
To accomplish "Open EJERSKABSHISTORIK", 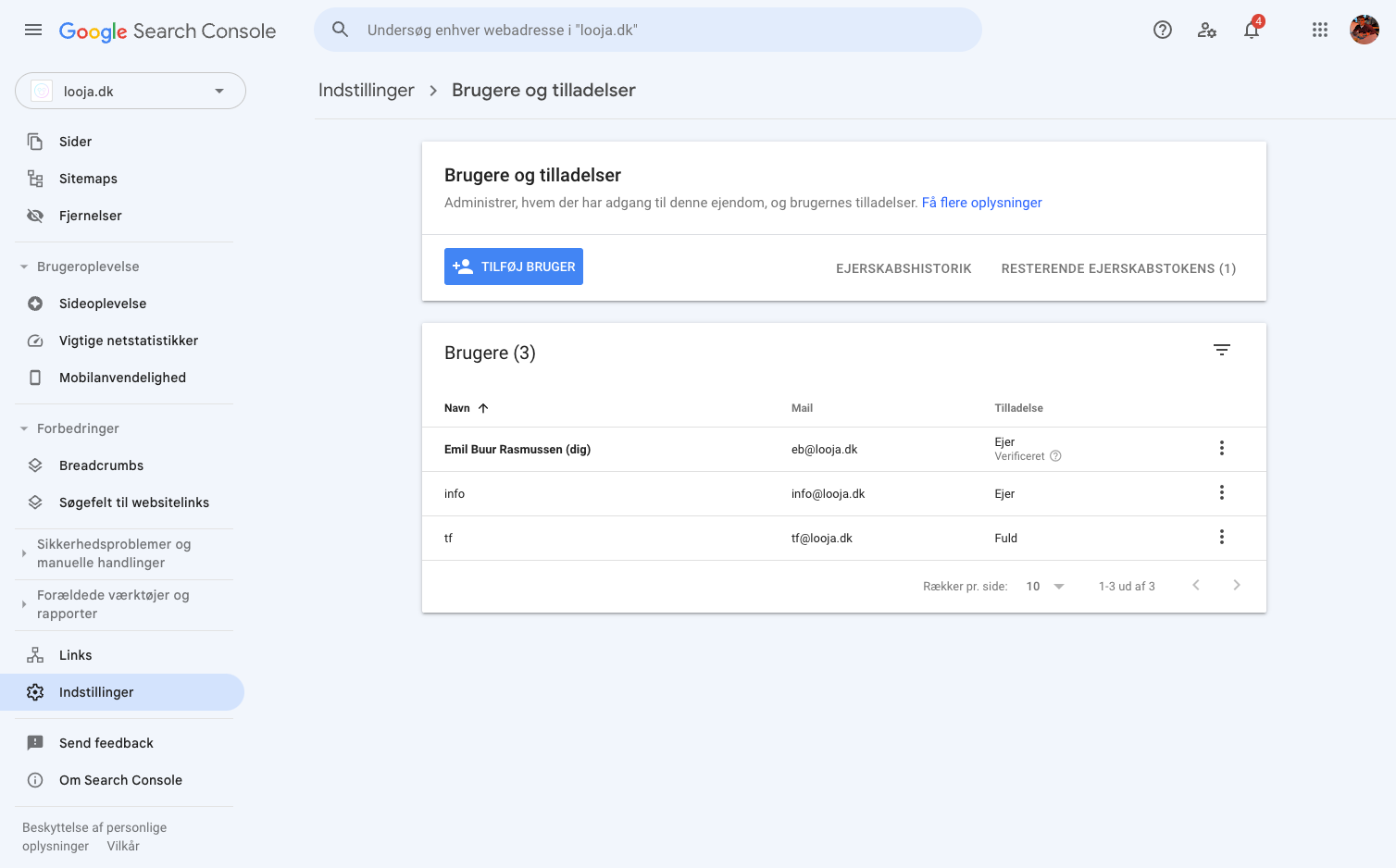I will (904, 268).
